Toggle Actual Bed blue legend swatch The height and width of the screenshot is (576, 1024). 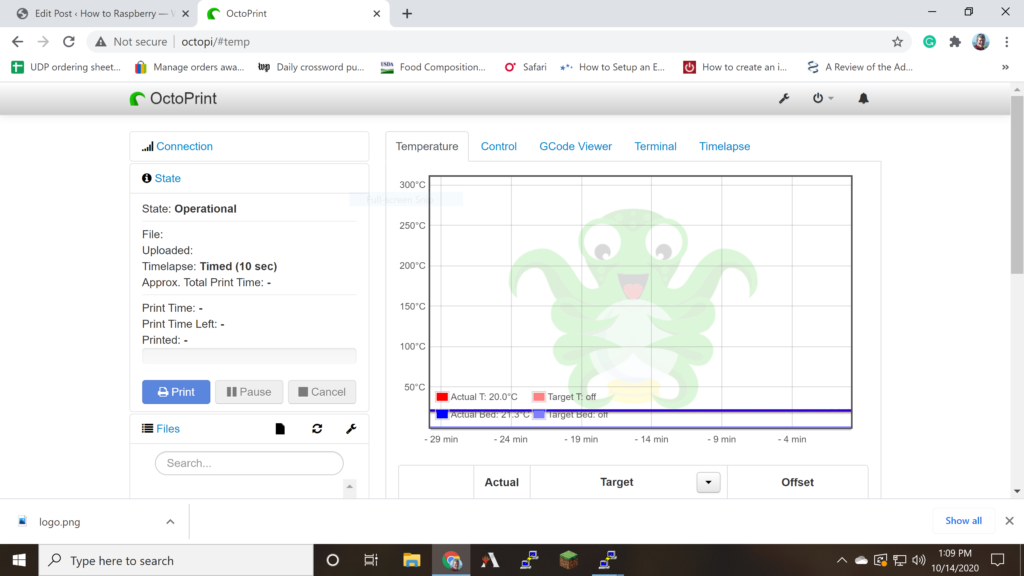pos(442,415)
